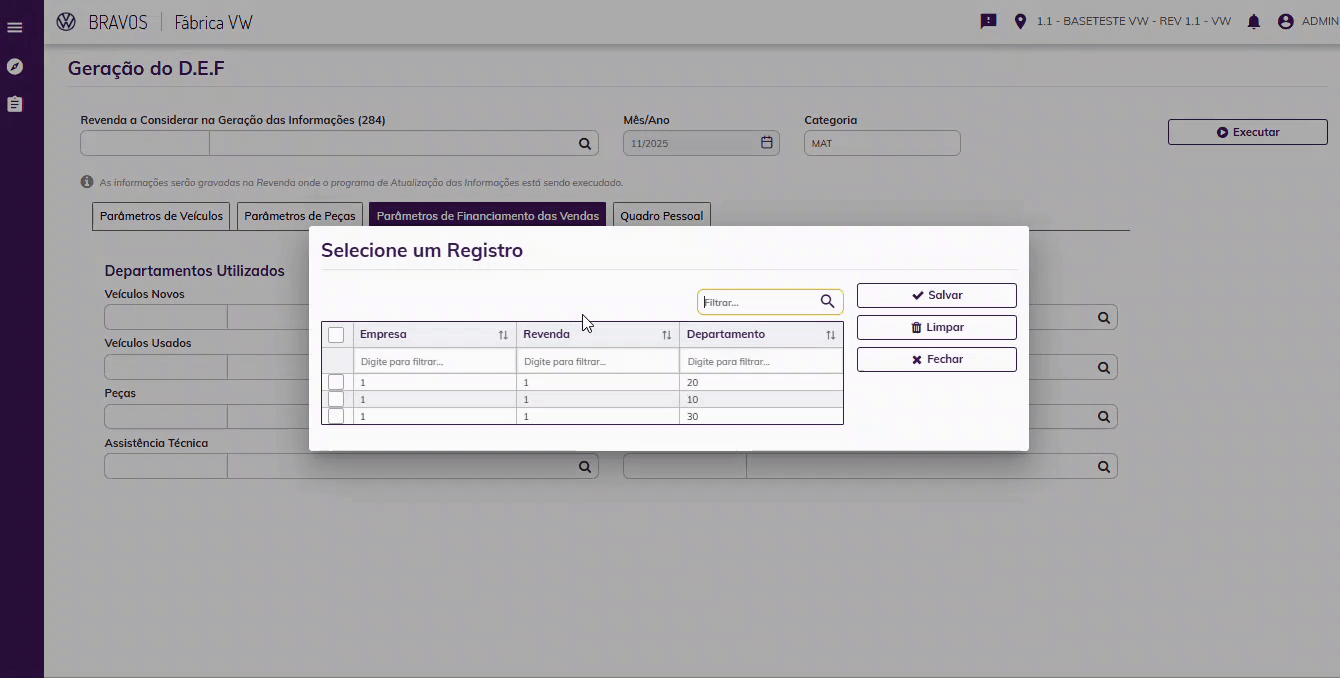Screen dimensions: 1340x678
Task: Click the Volkswagen logo
Action: coord(66,21)
